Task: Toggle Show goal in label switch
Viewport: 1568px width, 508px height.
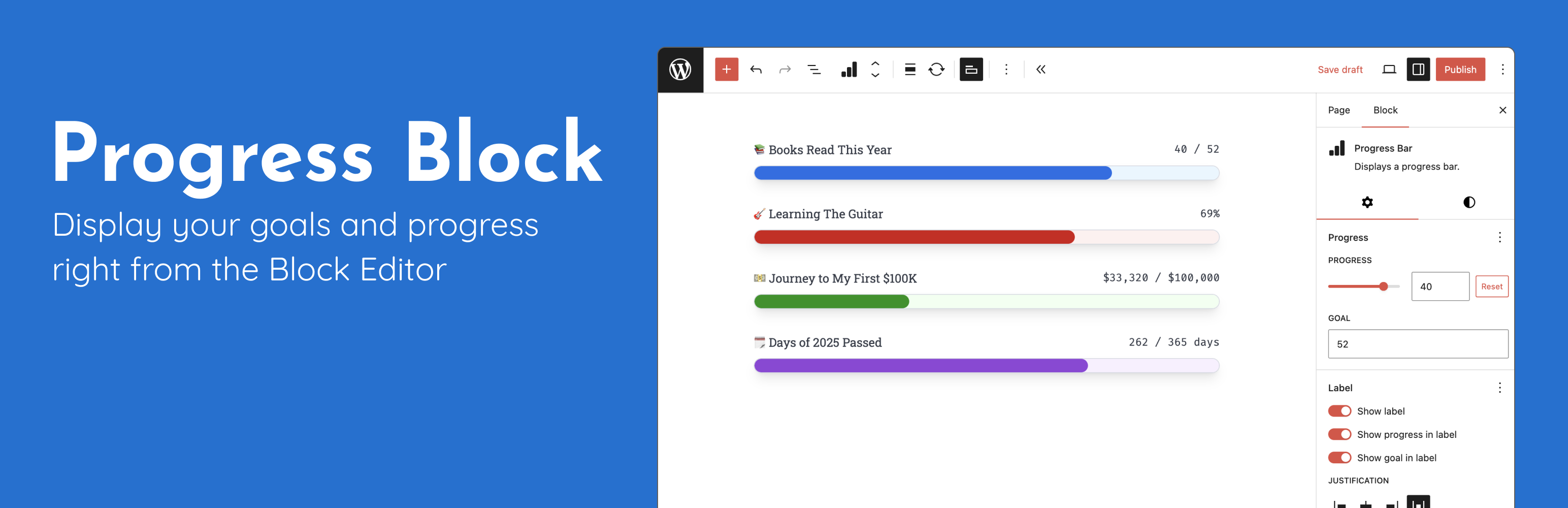Action: pyautogui.click(x=1339, y=457)
